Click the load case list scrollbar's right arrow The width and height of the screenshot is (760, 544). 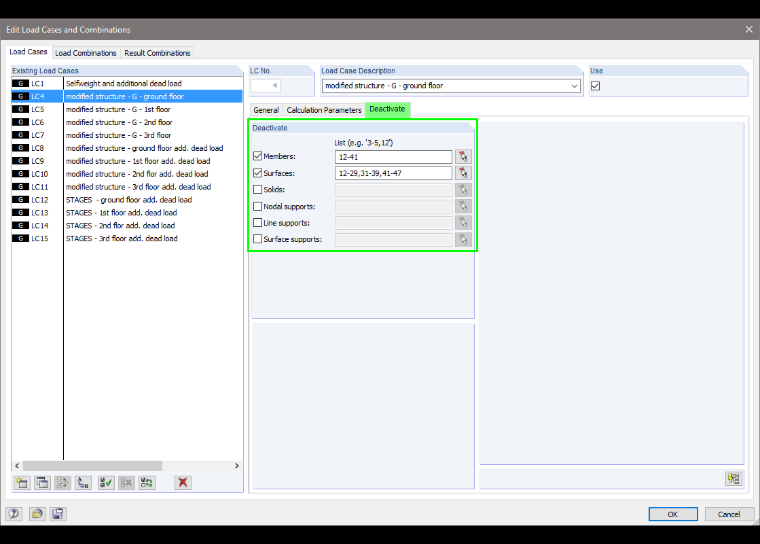pyautogui.click(x=237, y=465)
